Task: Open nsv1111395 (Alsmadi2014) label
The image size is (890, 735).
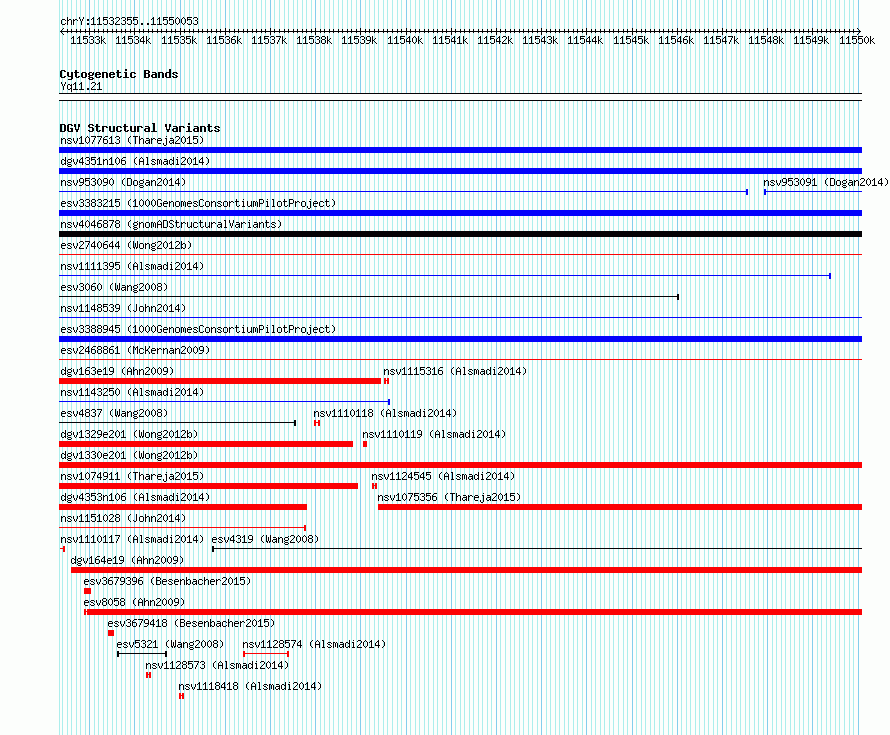Action: [x=132, y=266]
